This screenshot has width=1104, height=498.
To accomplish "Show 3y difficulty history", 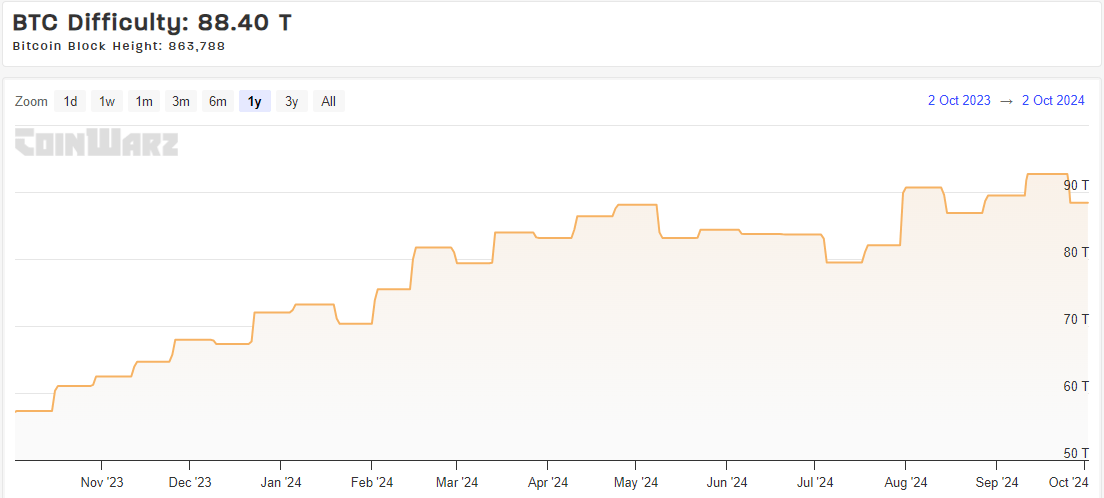I will [x=291, y=101].
